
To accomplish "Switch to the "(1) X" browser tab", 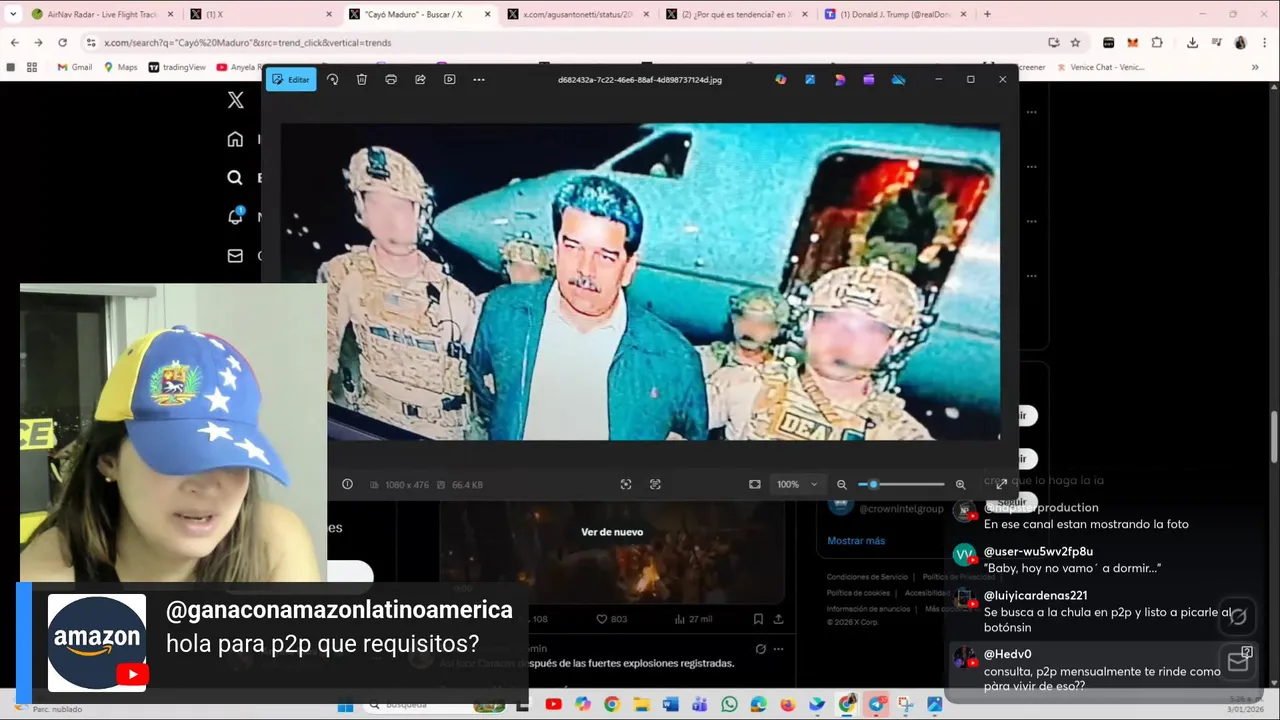I will (260, 14).
